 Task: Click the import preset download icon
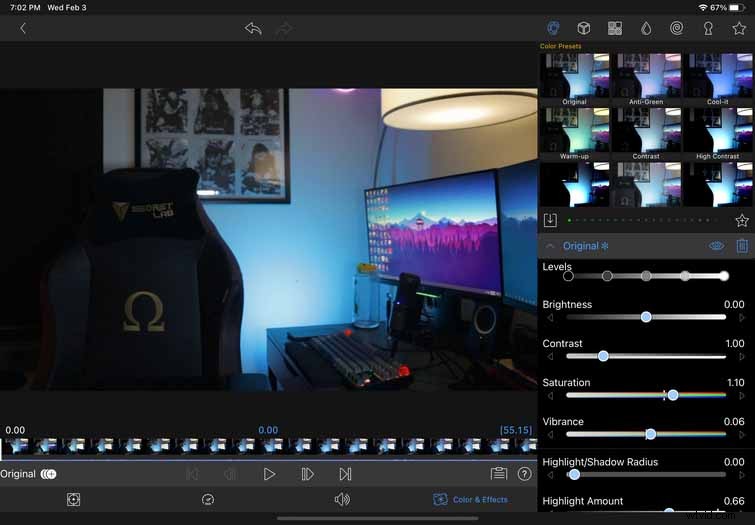pyautogui.click(x=550, y=220)
